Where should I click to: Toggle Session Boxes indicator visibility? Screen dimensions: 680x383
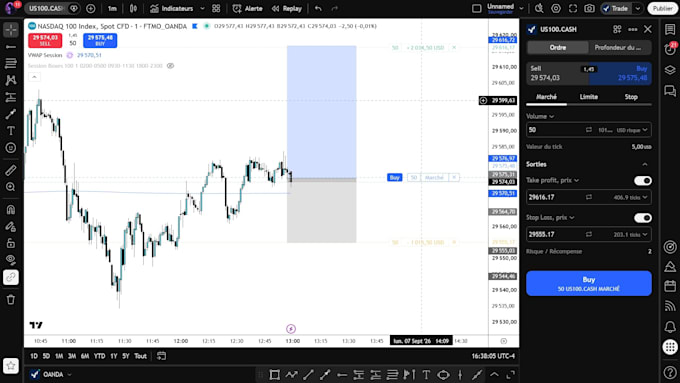(x=170, y=66)
